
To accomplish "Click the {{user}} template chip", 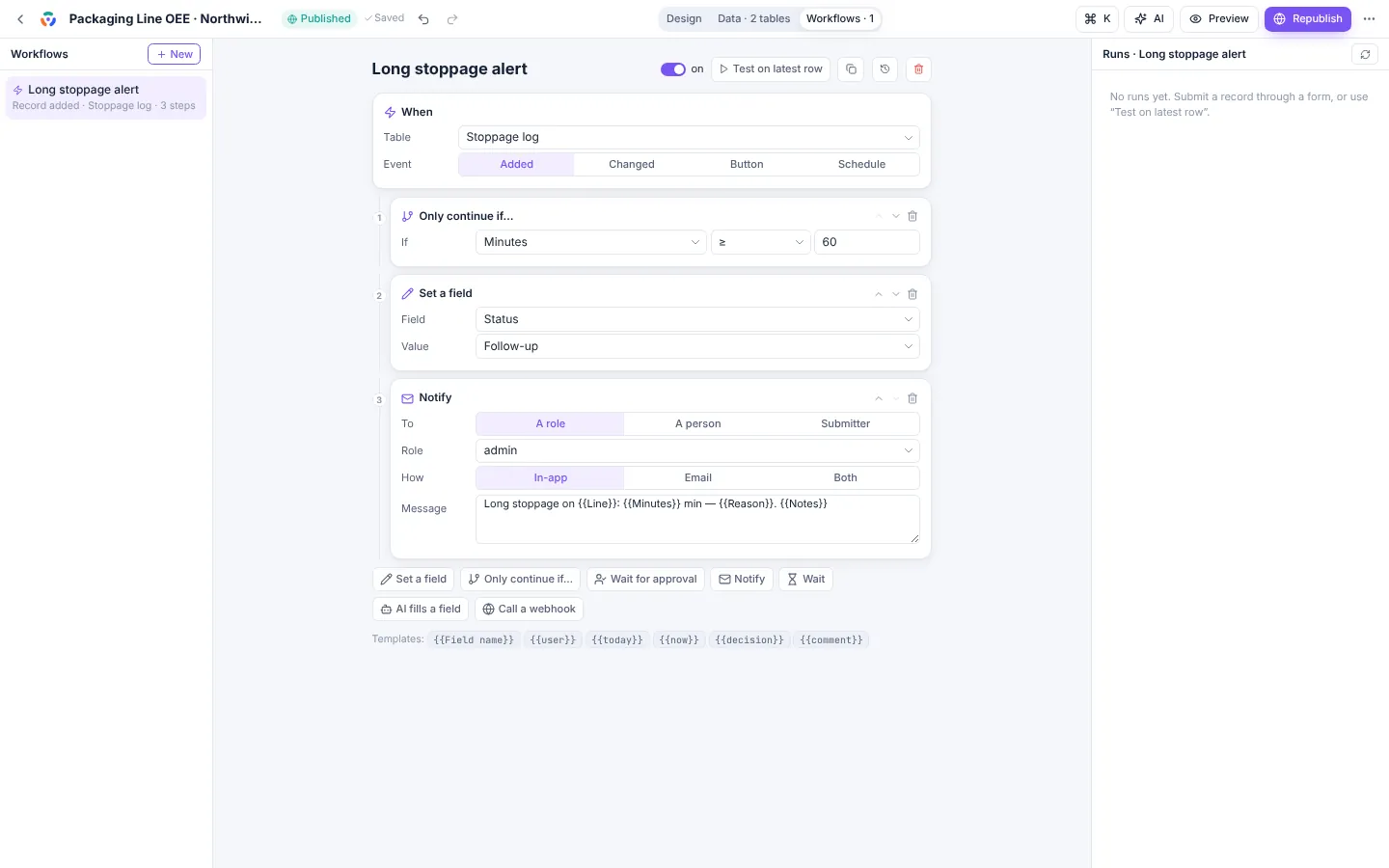I will click(x=553, y=639).
